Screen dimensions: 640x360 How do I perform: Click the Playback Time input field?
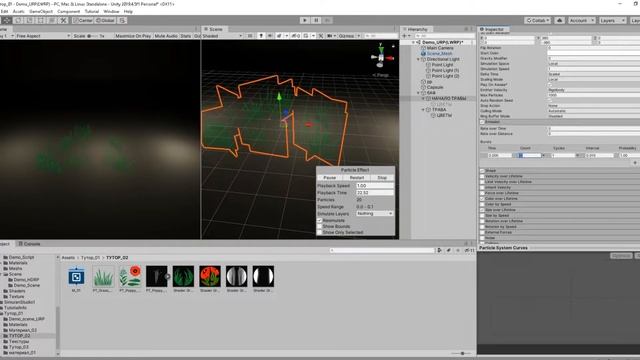click(374, 192)
